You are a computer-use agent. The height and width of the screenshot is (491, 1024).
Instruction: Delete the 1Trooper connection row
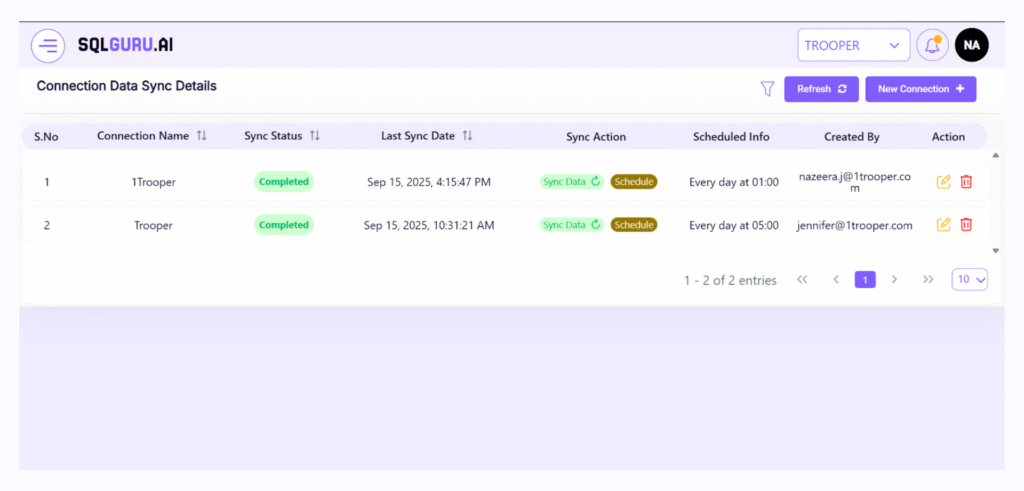pyautogui.click(x=966, y=181)
